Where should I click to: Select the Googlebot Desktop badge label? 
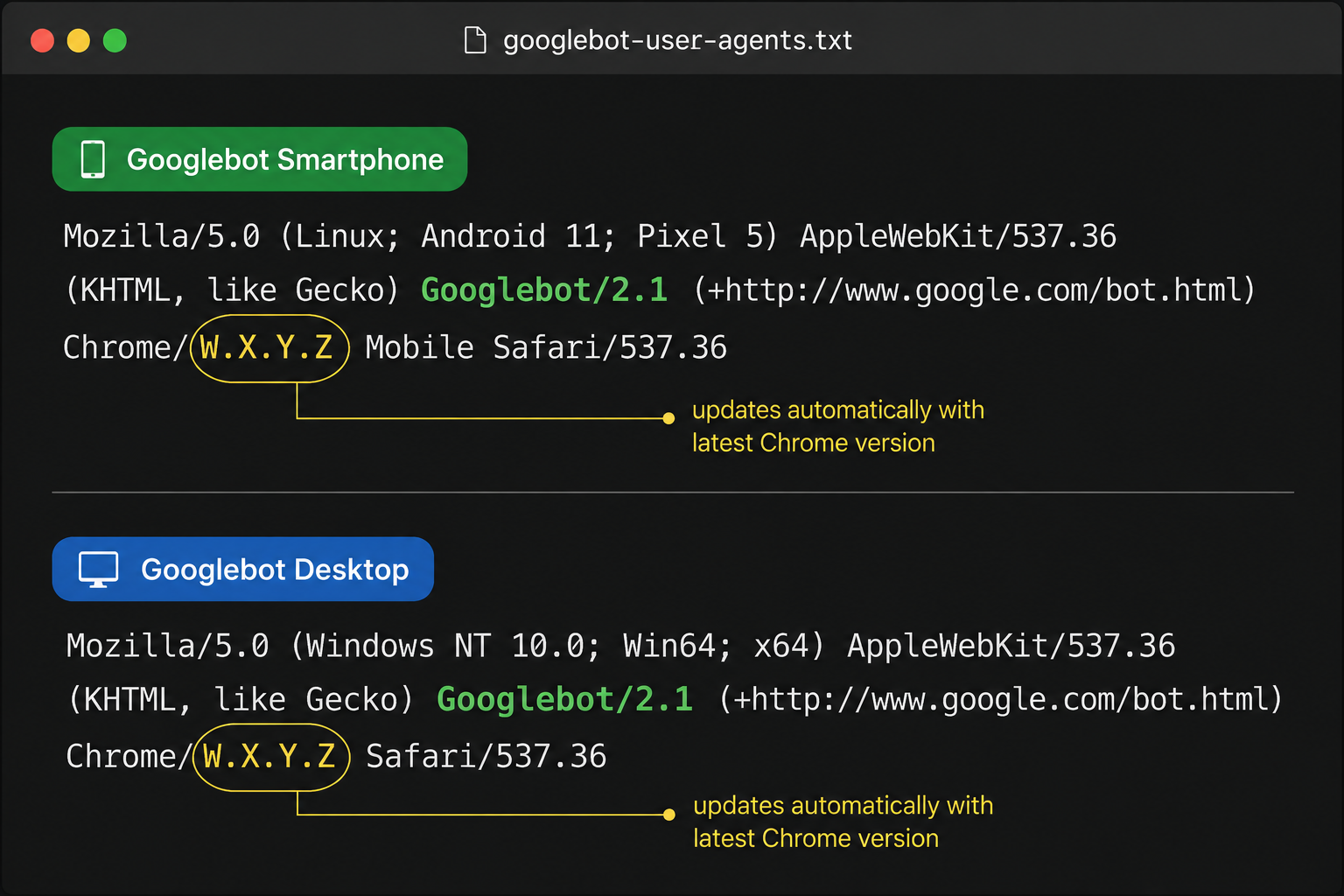(x=275, y=570)
